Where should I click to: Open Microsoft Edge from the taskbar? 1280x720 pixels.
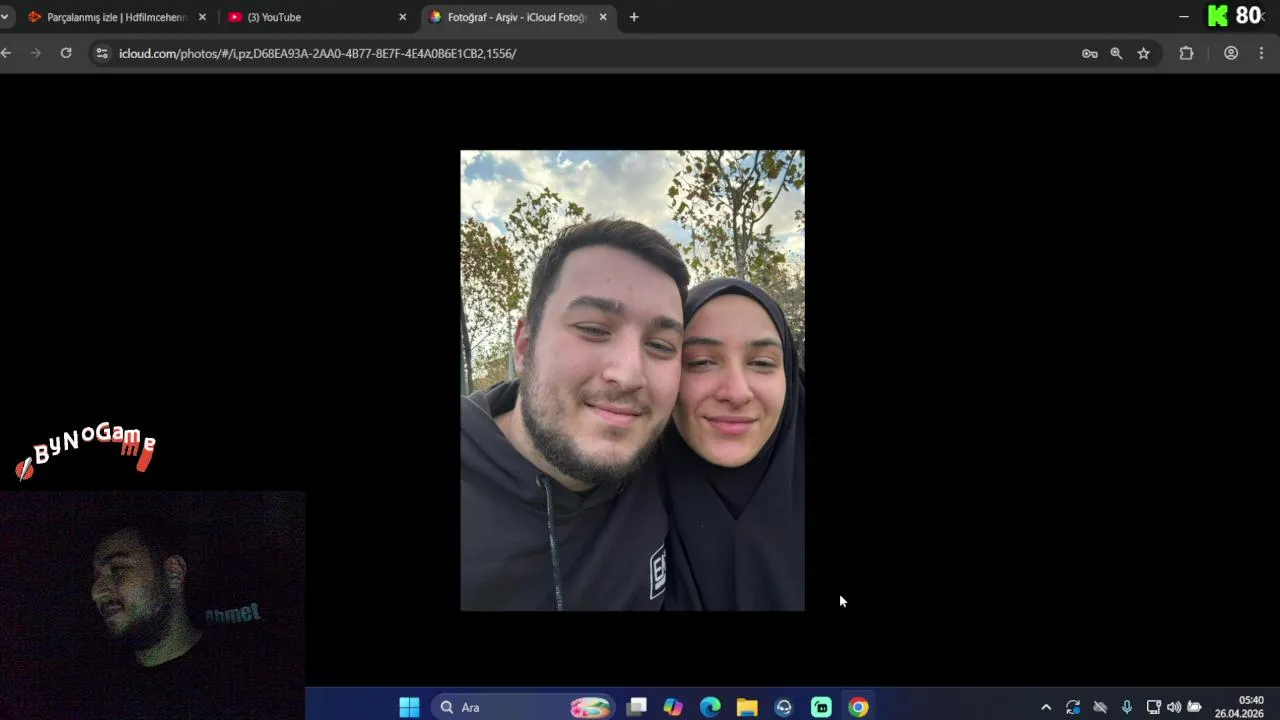(710, 707)
